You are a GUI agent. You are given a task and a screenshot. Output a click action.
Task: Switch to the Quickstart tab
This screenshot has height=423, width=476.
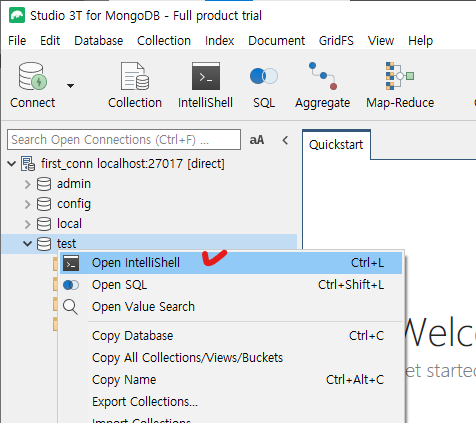(336, 145)
